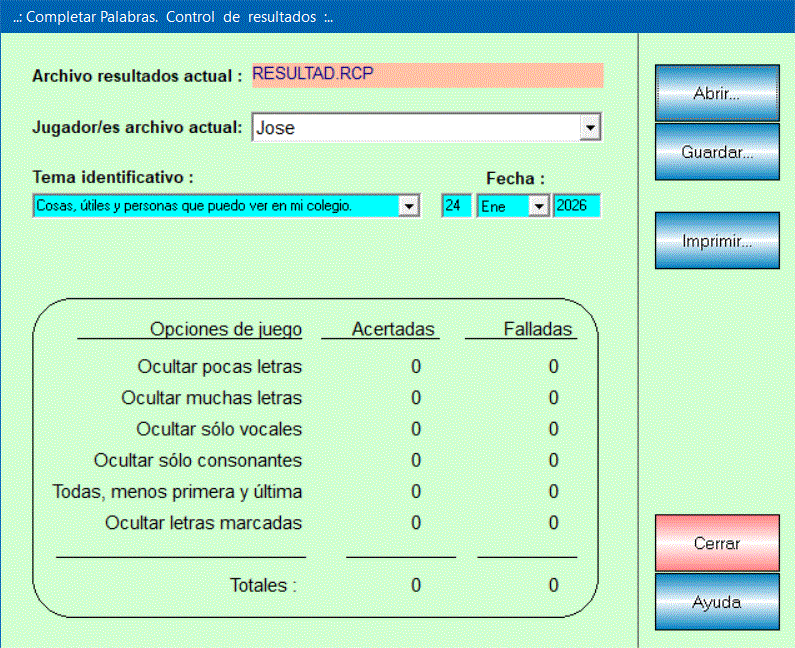795x648 pixels.
Task: Expand the Jugador/es archivo actual dropdown arrow
Action: [590, 128]
